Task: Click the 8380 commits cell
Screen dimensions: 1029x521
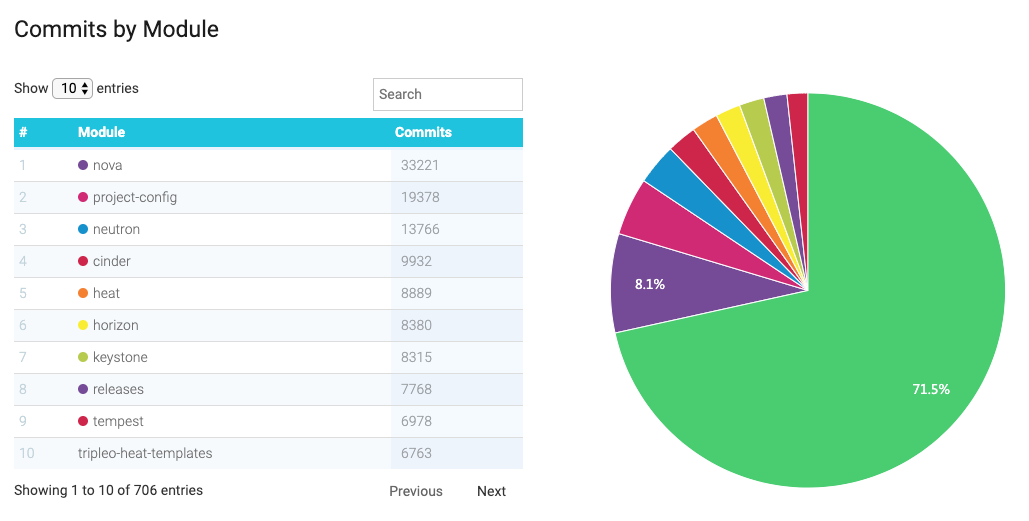Action: (x=457, y=325)
